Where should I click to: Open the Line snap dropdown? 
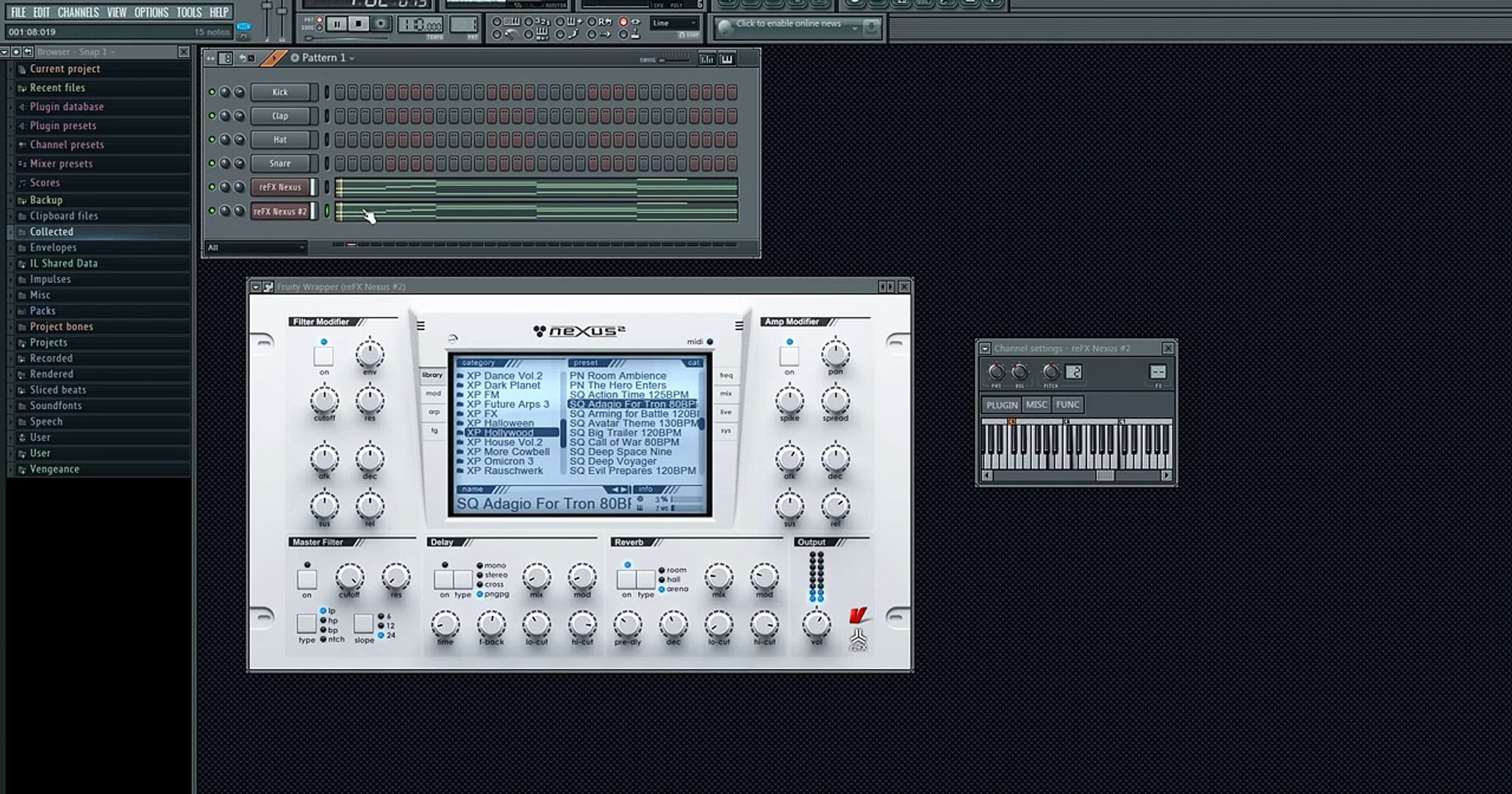675,24
